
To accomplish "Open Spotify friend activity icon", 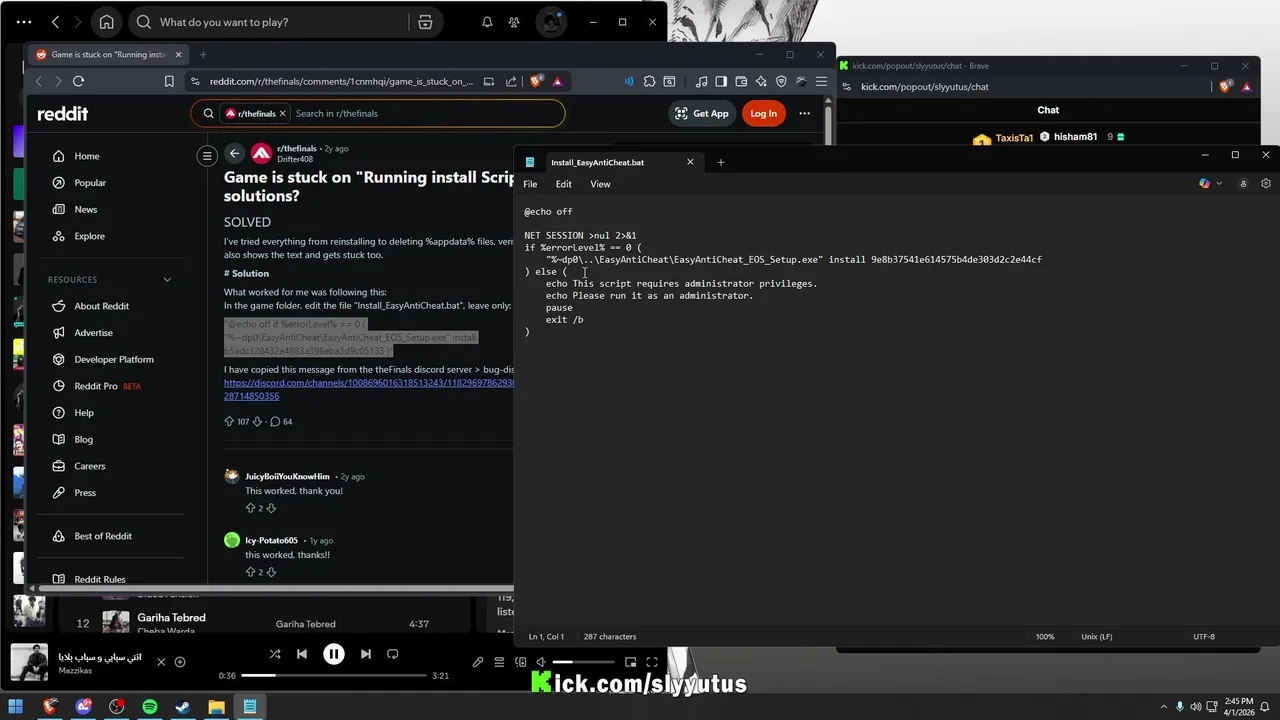I will [x=514, y=22].
